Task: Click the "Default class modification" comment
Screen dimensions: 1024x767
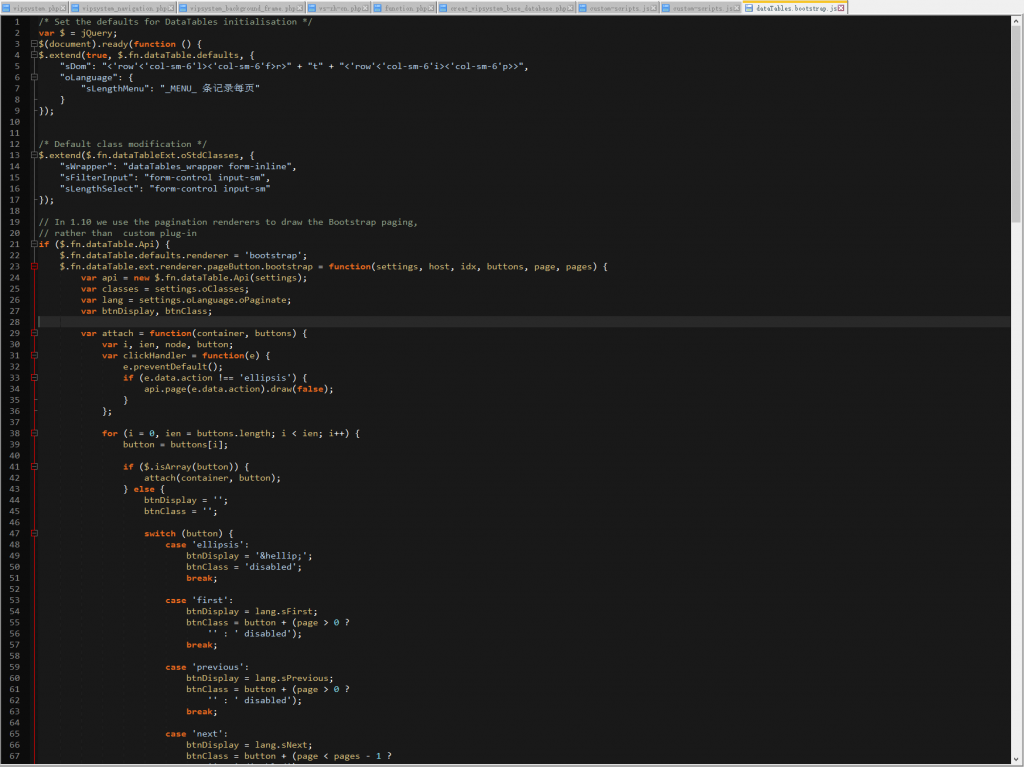Action: pos(123,144)
